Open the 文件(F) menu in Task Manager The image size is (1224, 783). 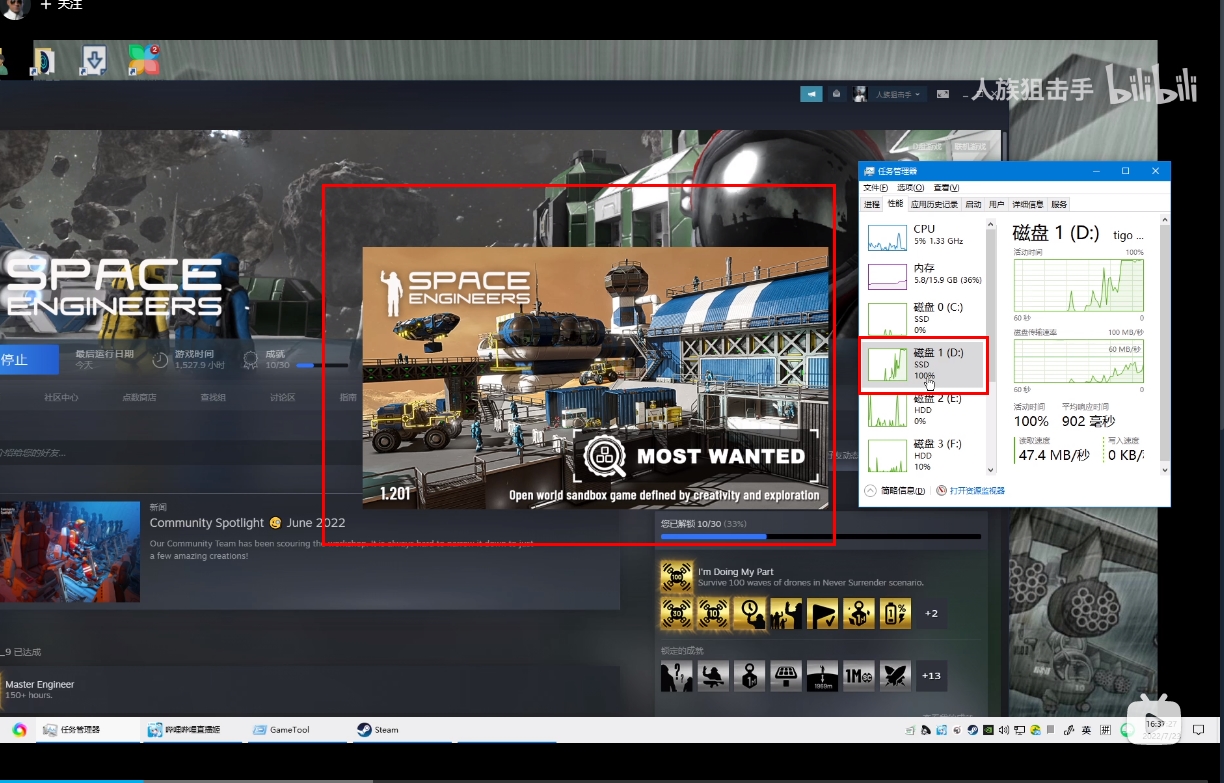875,188
